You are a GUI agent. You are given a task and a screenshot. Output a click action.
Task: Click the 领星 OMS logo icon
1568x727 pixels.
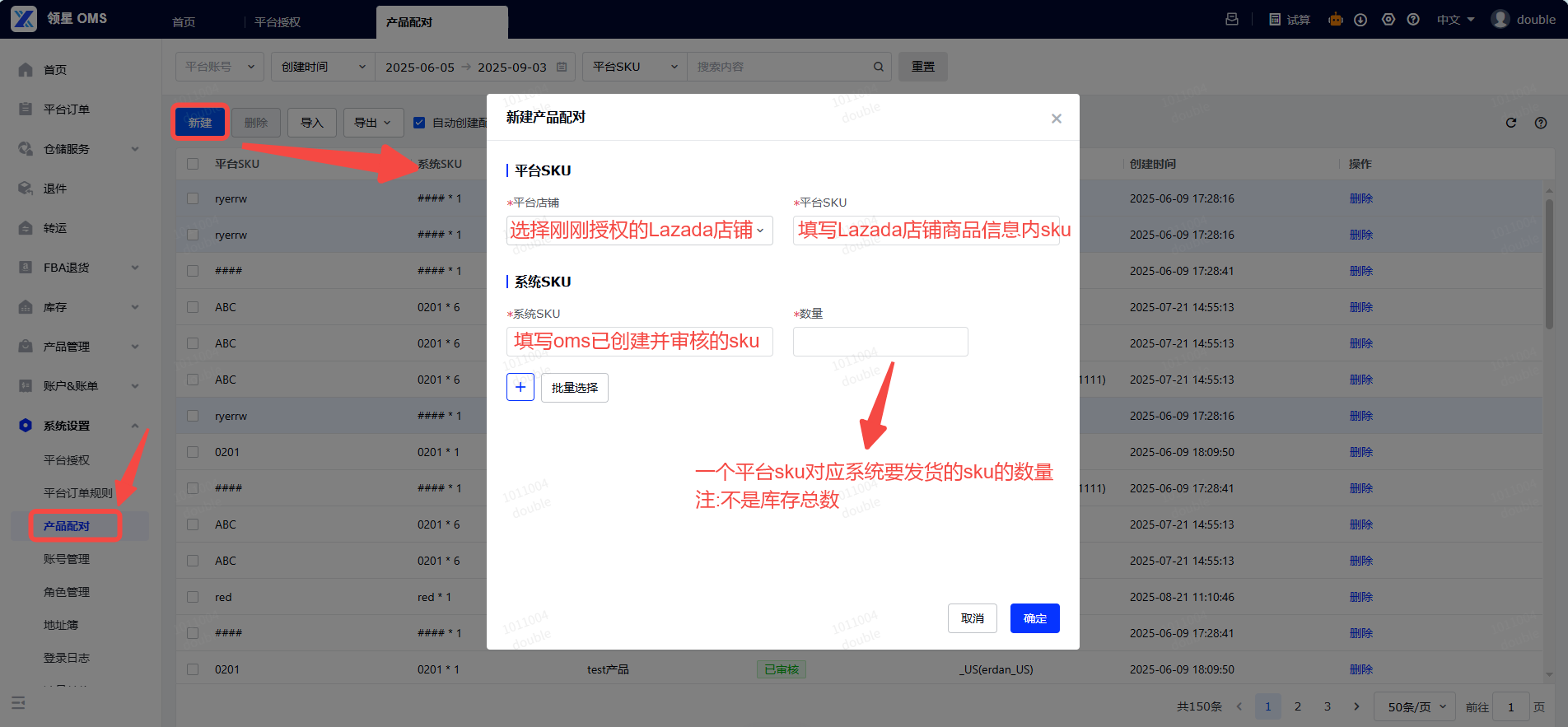24,18
